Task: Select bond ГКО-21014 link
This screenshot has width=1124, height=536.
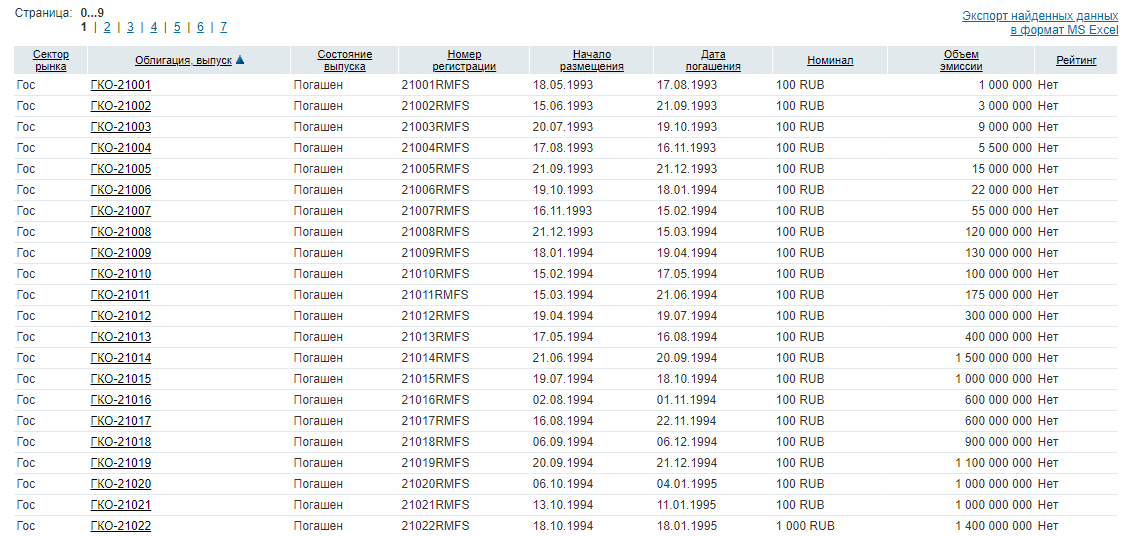Action: click(x=121, y=358)
